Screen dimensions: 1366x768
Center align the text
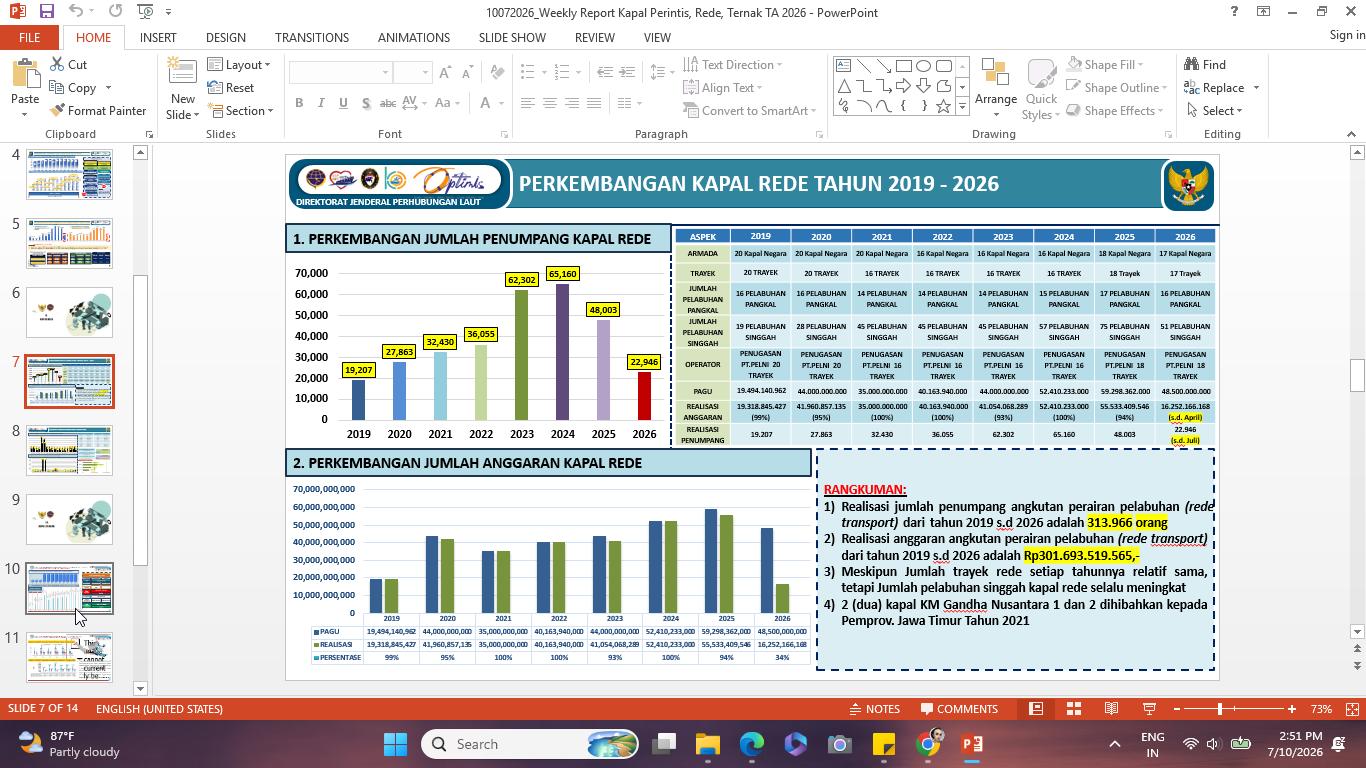pos(549,103)
